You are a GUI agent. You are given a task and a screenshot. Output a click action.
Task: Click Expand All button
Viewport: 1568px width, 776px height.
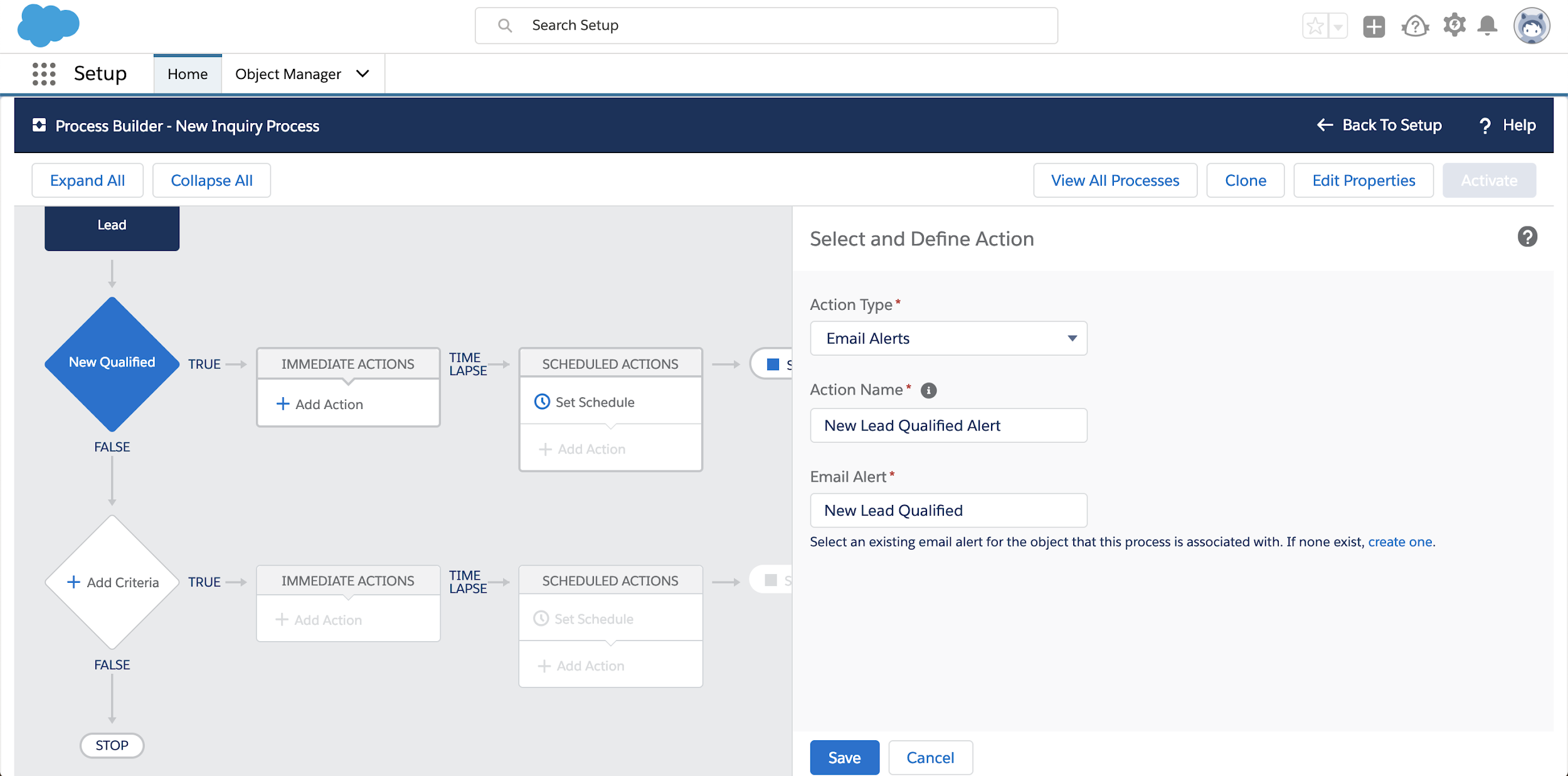click(87, 181)
